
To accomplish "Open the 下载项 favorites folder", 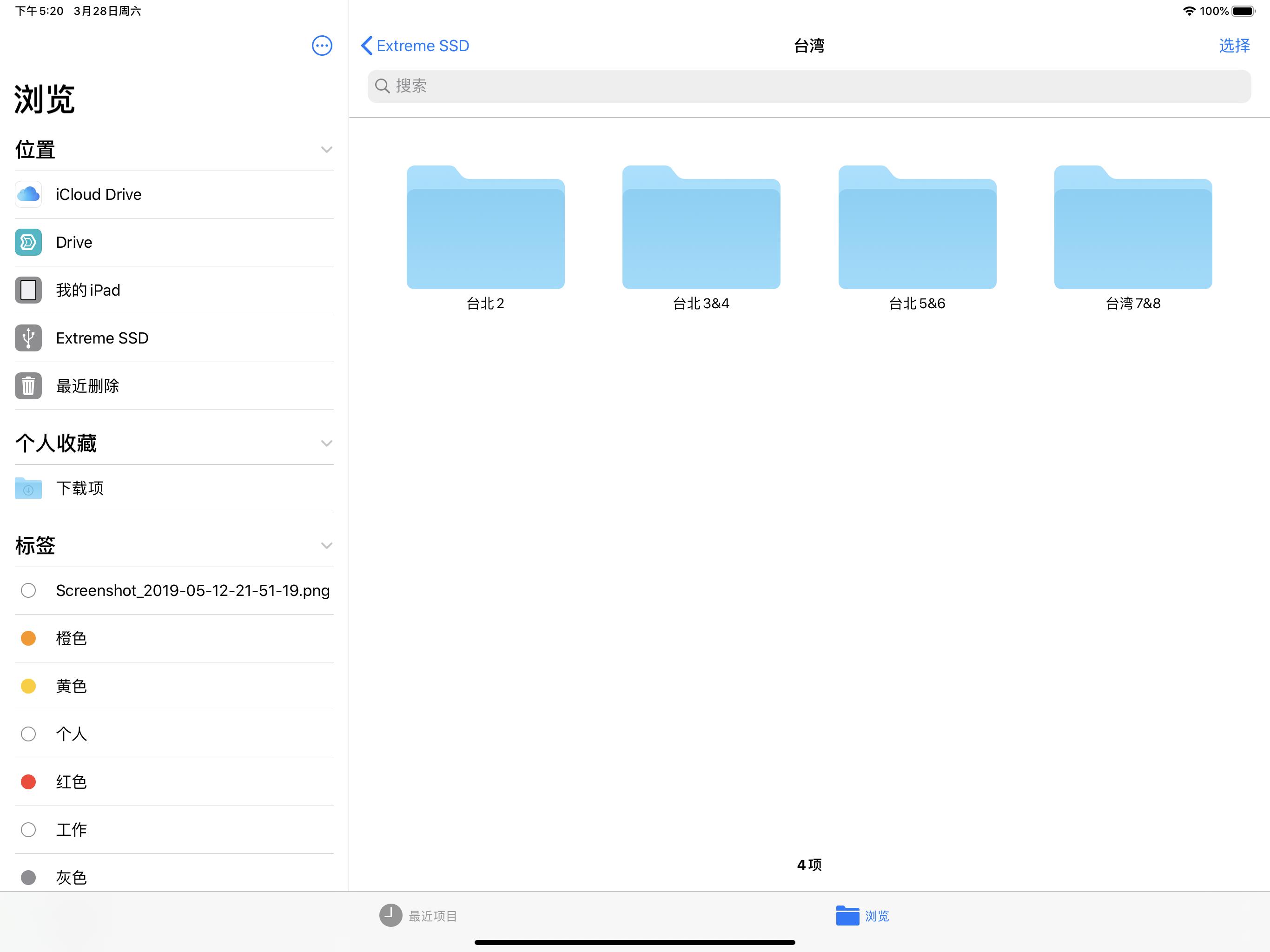I will click(x=80, y=488).
